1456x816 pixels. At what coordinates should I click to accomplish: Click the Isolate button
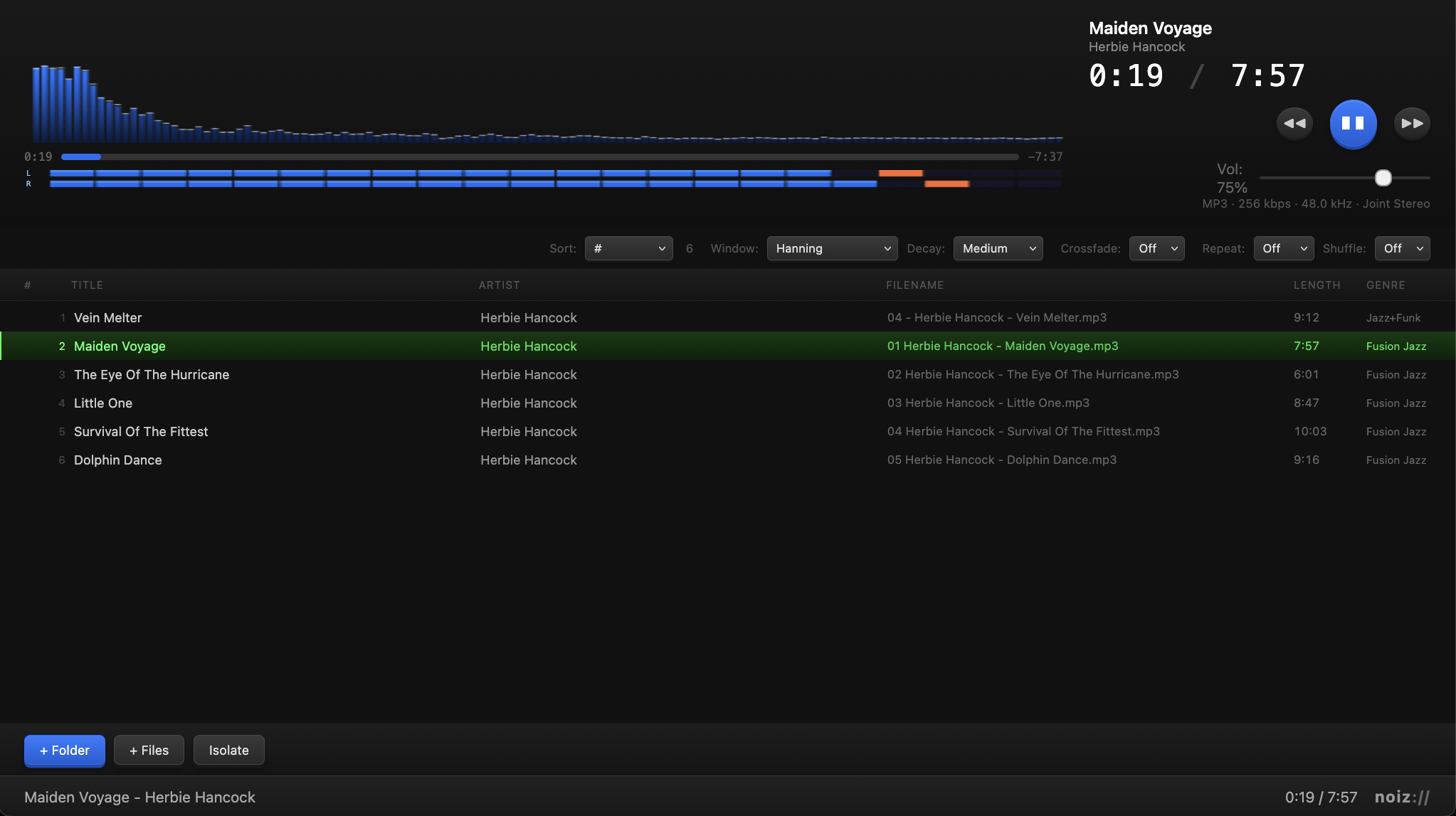229,751
